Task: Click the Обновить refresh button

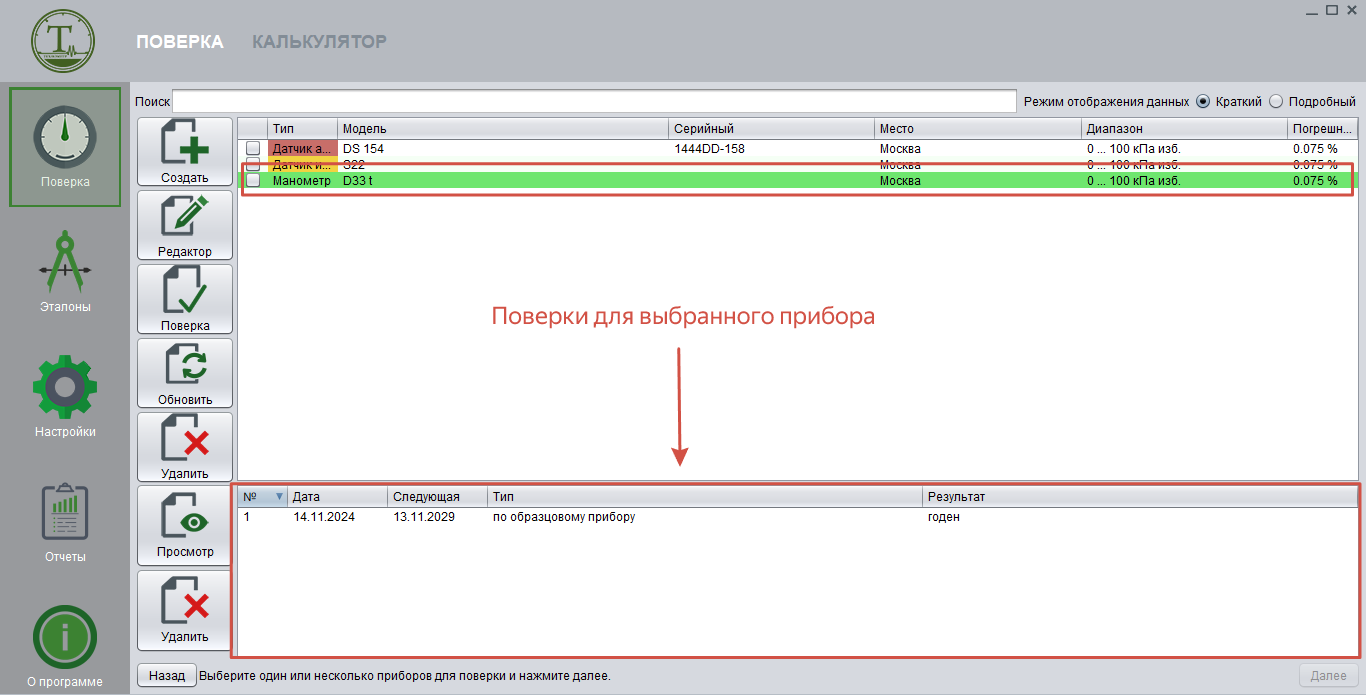Action: (x=185, y=374)
